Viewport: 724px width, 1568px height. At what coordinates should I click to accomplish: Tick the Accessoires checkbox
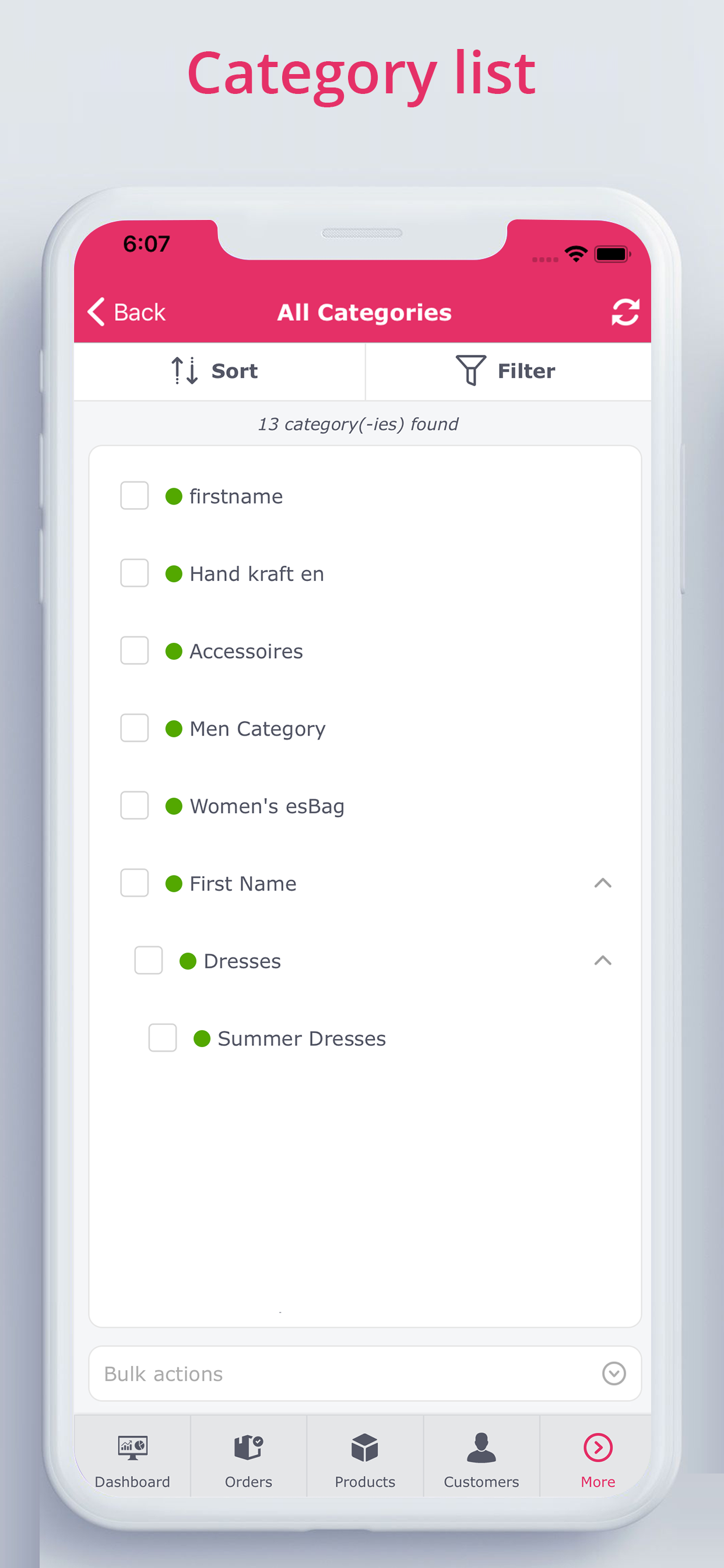coord(135,650)
